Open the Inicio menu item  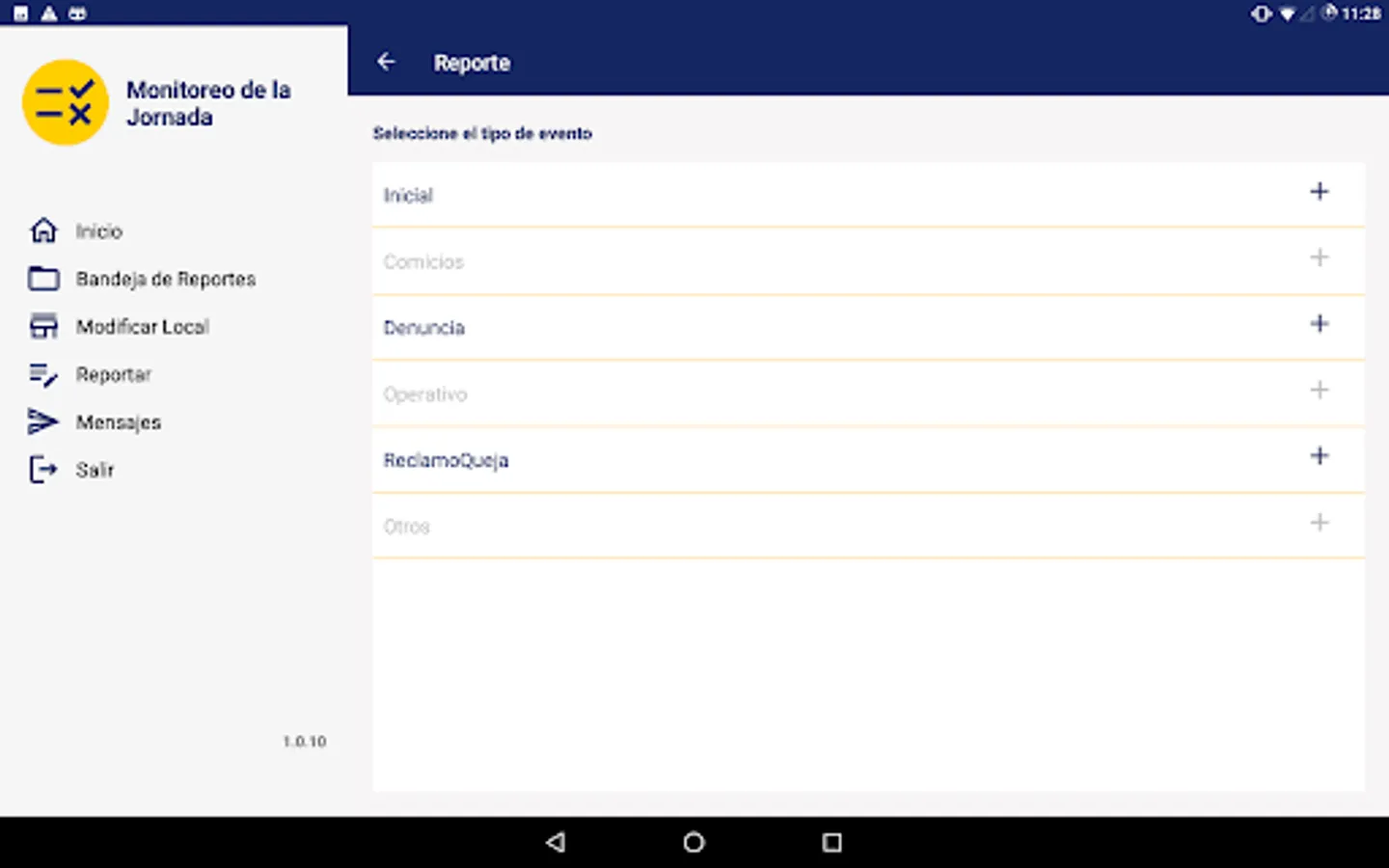click(99, 231)
